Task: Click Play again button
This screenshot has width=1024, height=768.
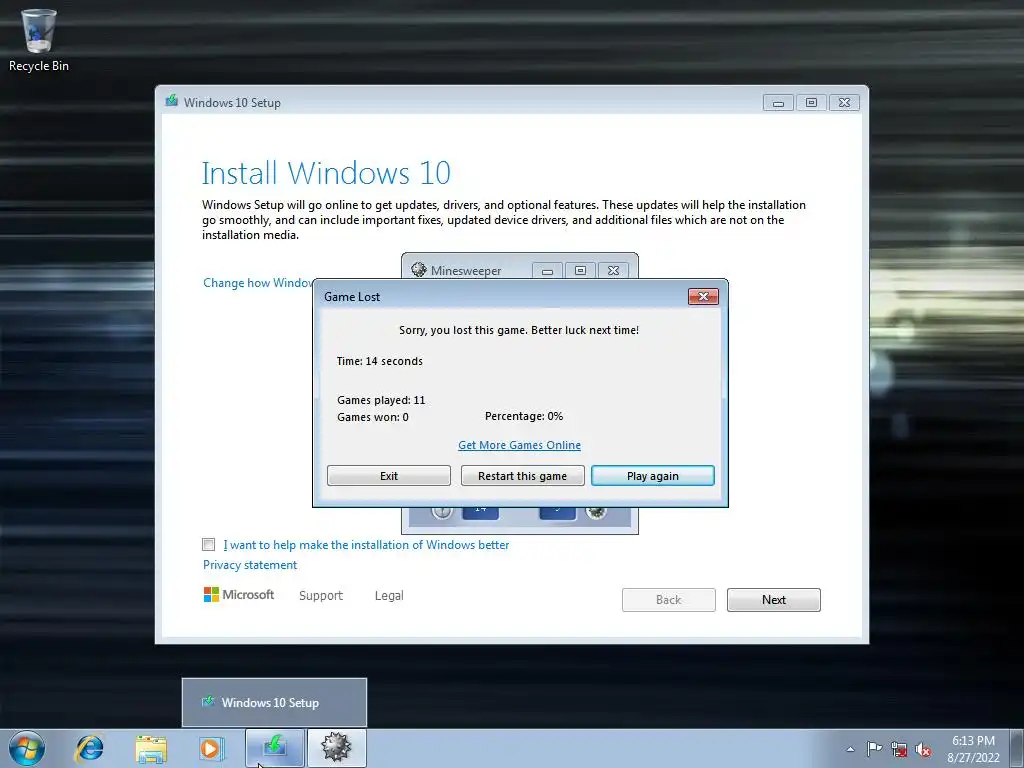Action: 652,475
